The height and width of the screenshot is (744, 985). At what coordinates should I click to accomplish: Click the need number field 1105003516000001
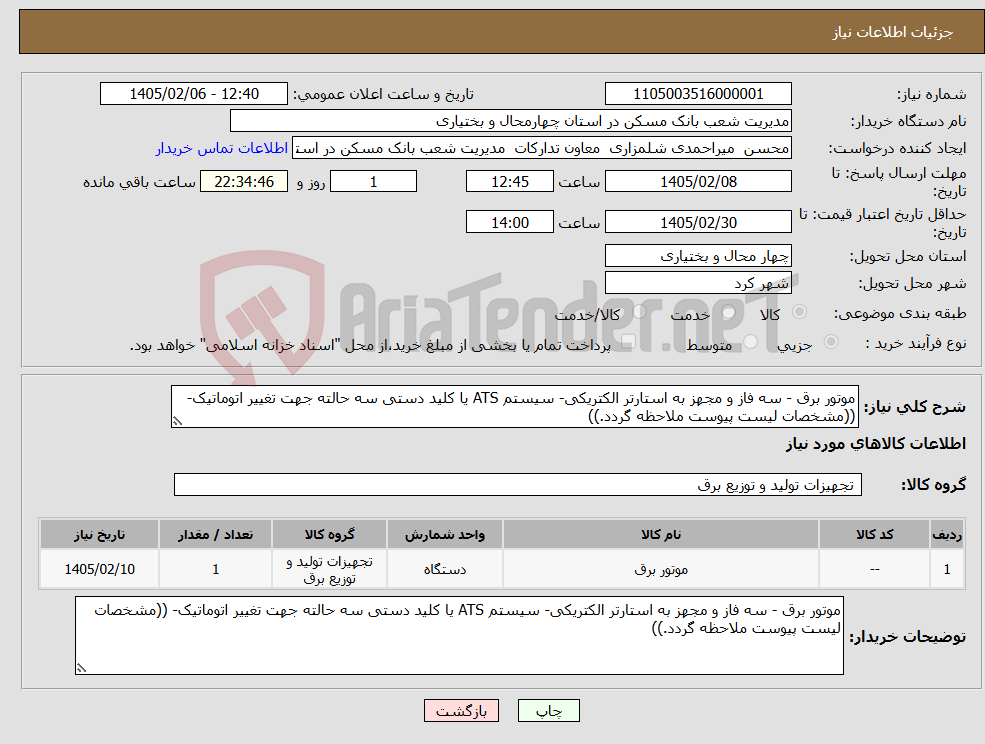click(x=698, y=94)
